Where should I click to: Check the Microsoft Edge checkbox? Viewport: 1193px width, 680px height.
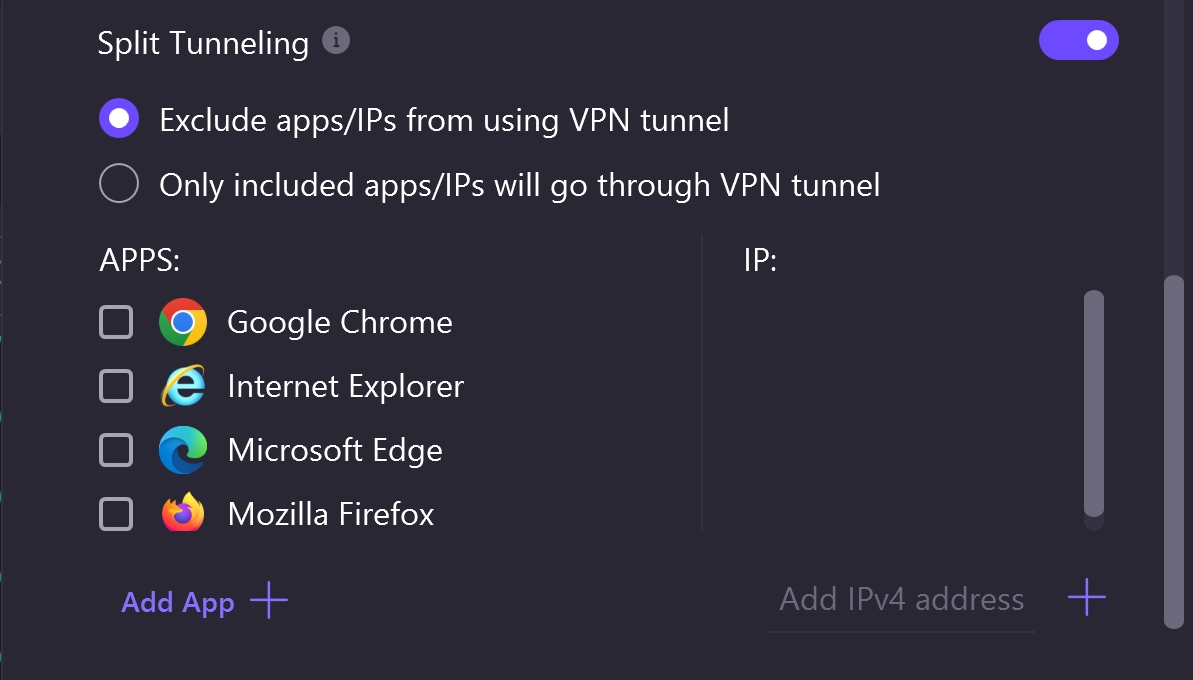click(116, 449)
